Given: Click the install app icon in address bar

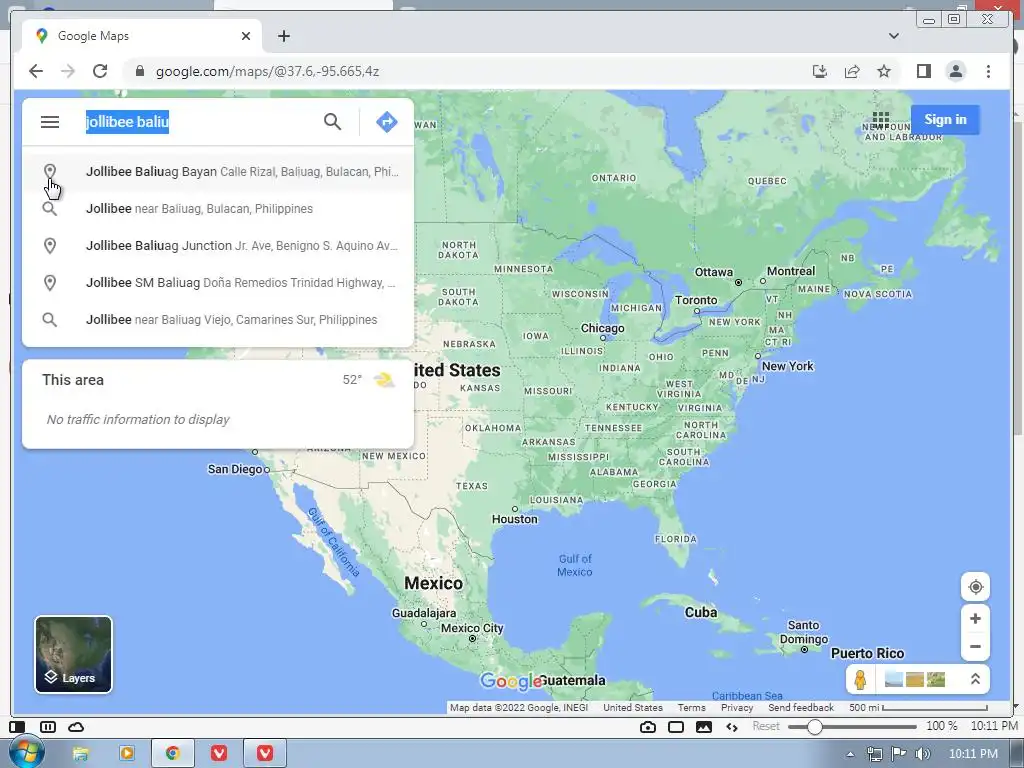Looking at the screenshot, I should coord(820,71).
